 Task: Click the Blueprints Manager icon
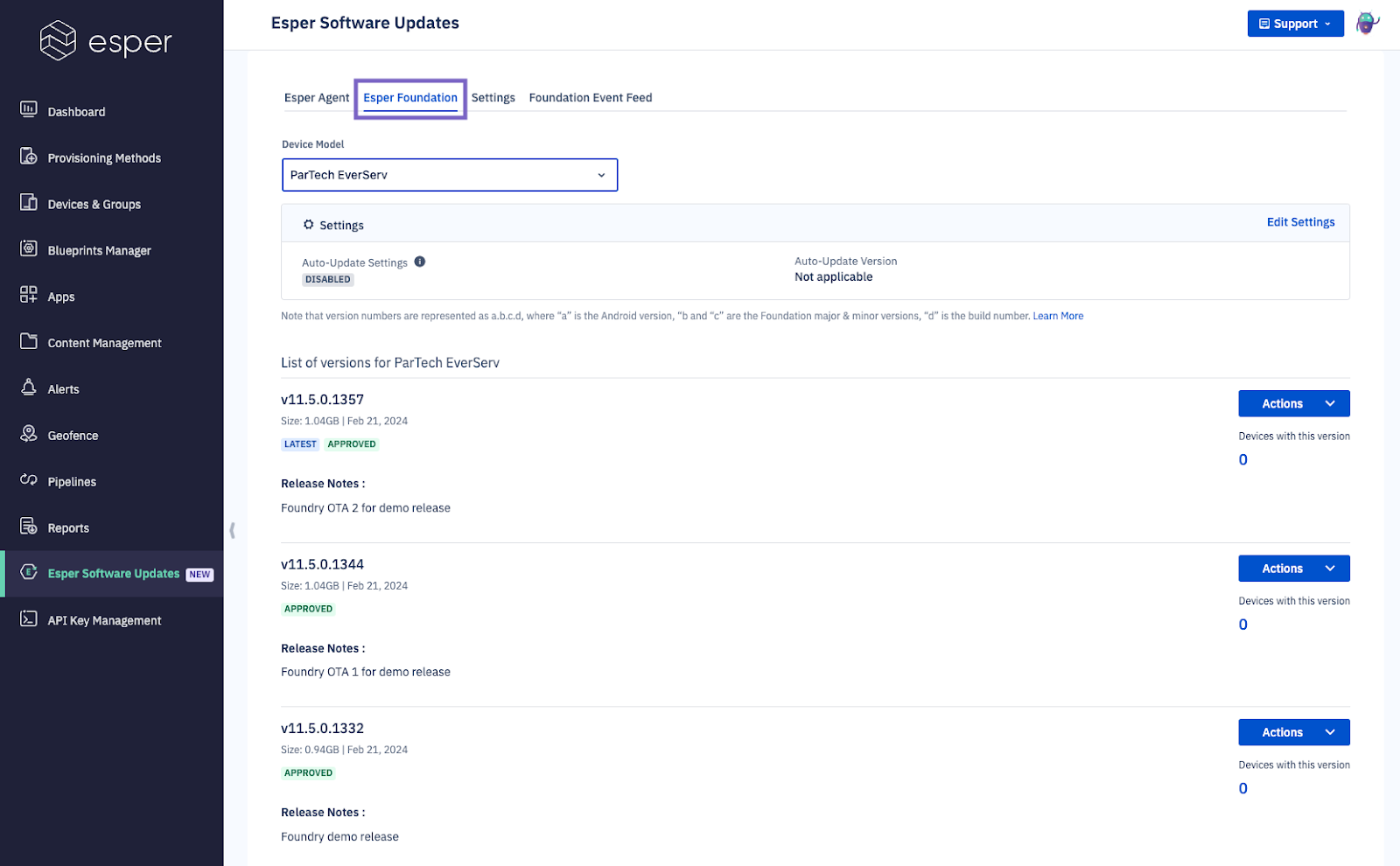click(x=29, y=248)
